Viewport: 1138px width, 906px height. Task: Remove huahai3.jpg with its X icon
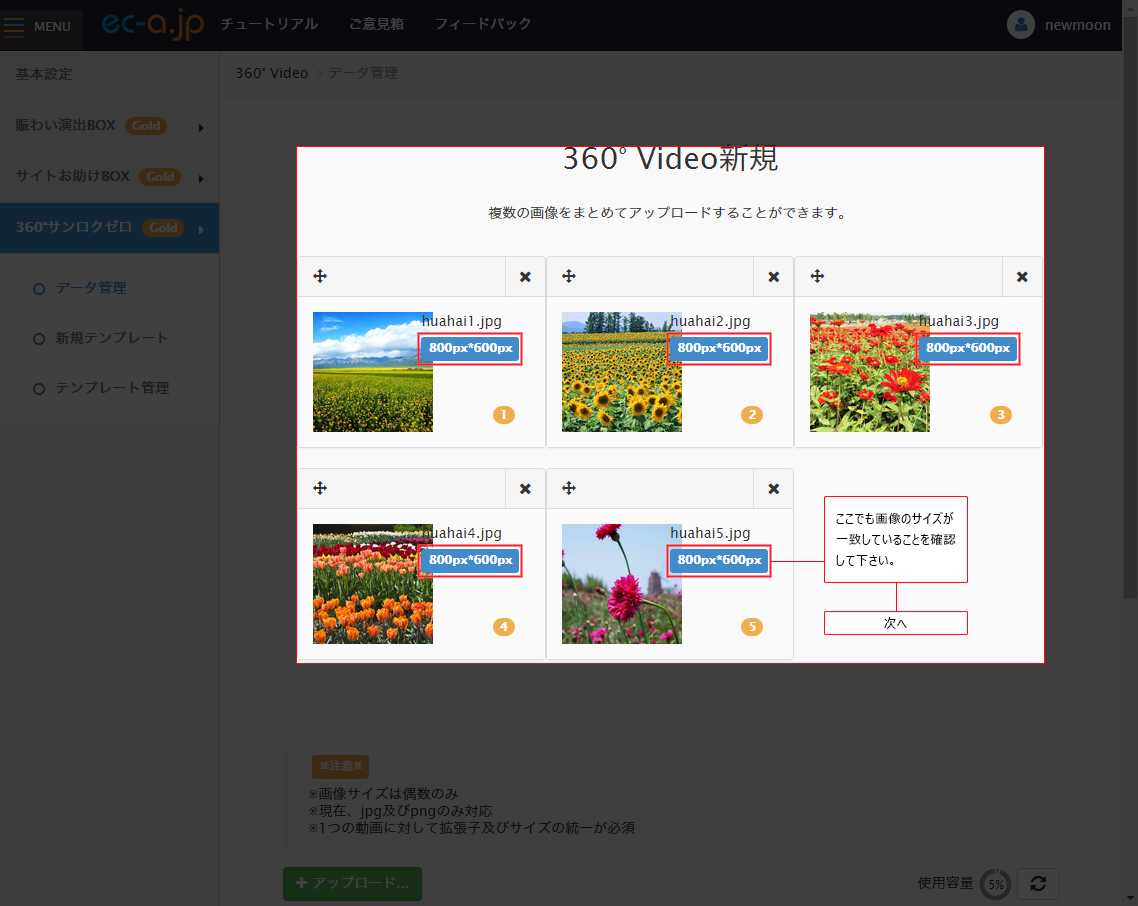click(1022, 277)
